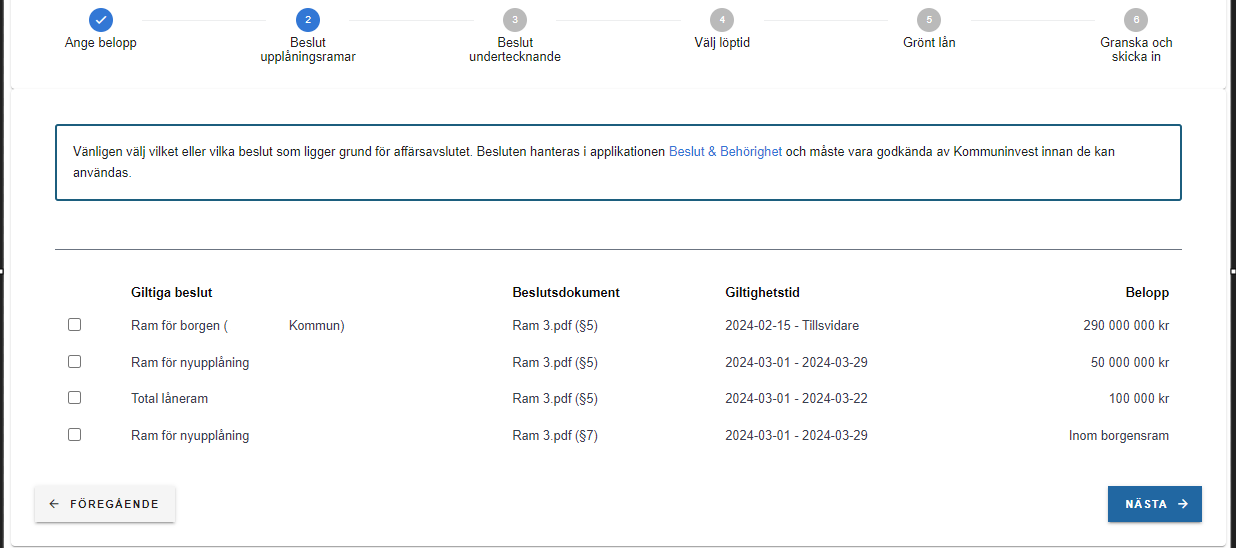Open the Beslut & Behörighet link
The height and width of the screenshot is (548, 1236).
pos(725,152)
